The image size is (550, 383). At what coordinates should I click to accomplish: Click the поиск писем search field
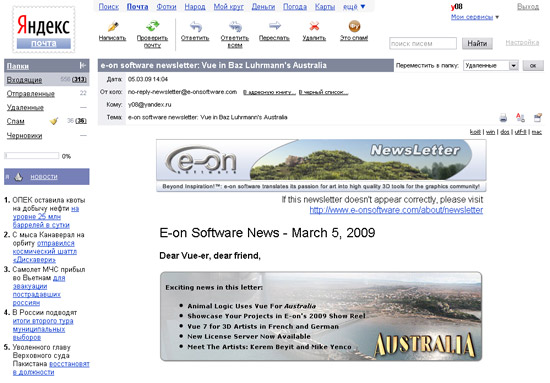coord(423,43)
